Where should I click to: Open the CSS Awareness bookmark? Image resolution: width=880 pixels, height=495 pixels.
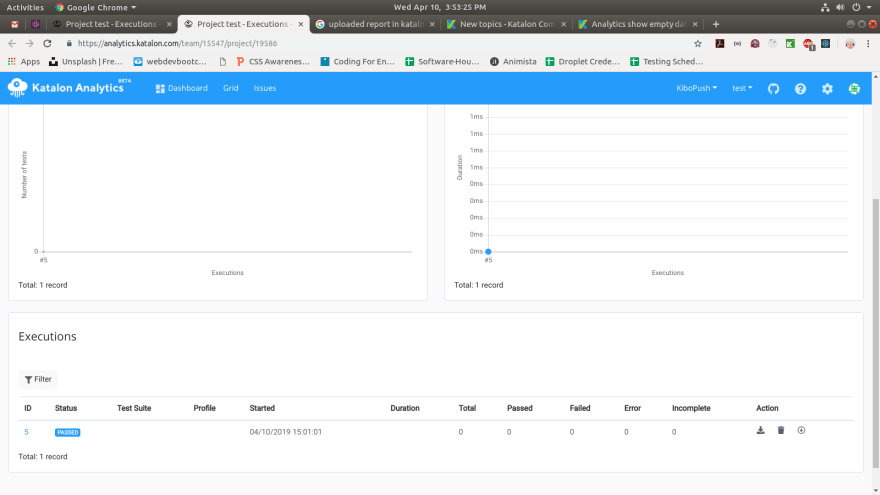point(273,62)
